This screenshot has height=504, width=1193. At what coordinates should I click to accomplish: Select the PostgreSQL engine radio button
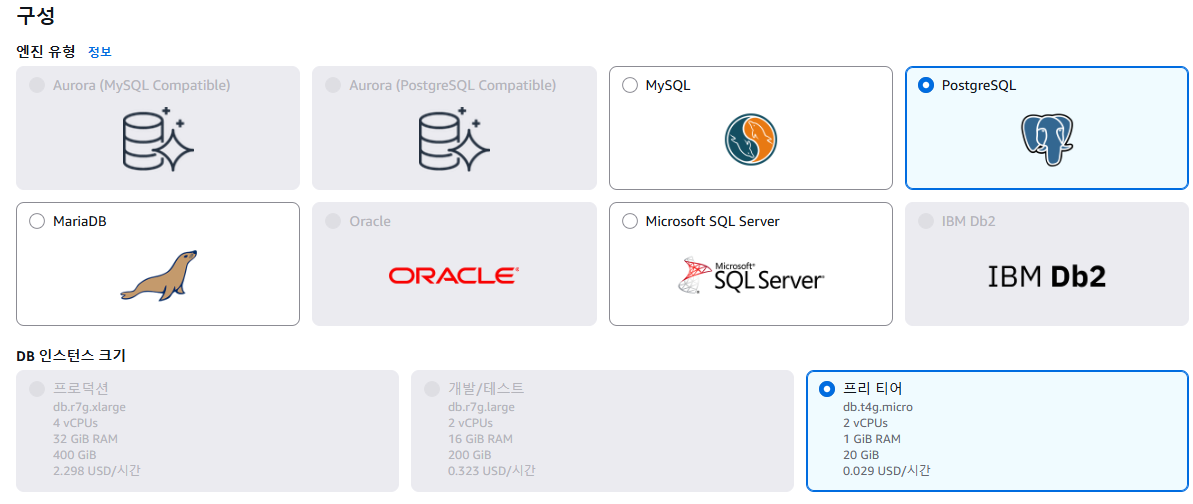[x=926, y=85]
